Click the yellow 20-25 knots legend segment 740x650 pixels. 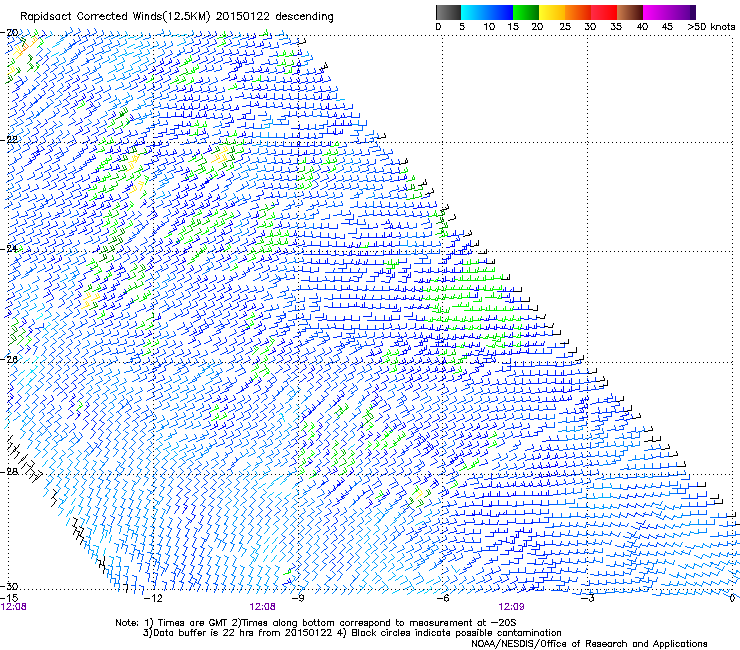click(x=552, y=12)
